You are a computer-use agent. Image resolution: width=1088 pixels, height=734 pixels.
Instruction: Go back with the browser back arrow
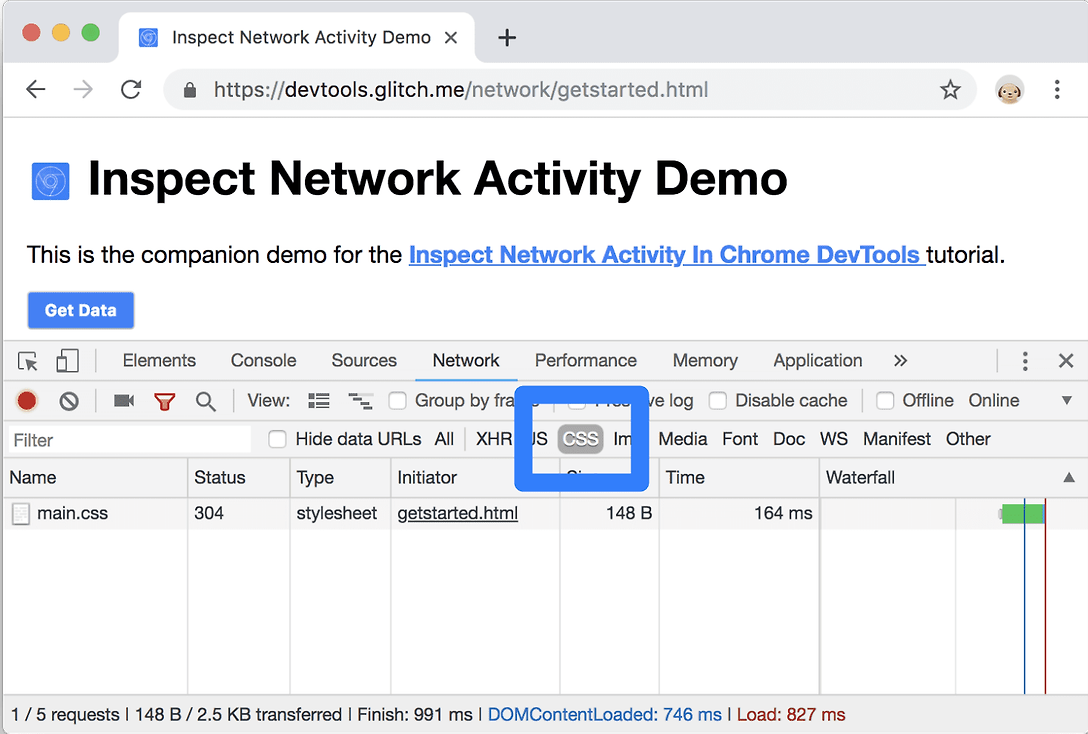click(x=35, y=89)
